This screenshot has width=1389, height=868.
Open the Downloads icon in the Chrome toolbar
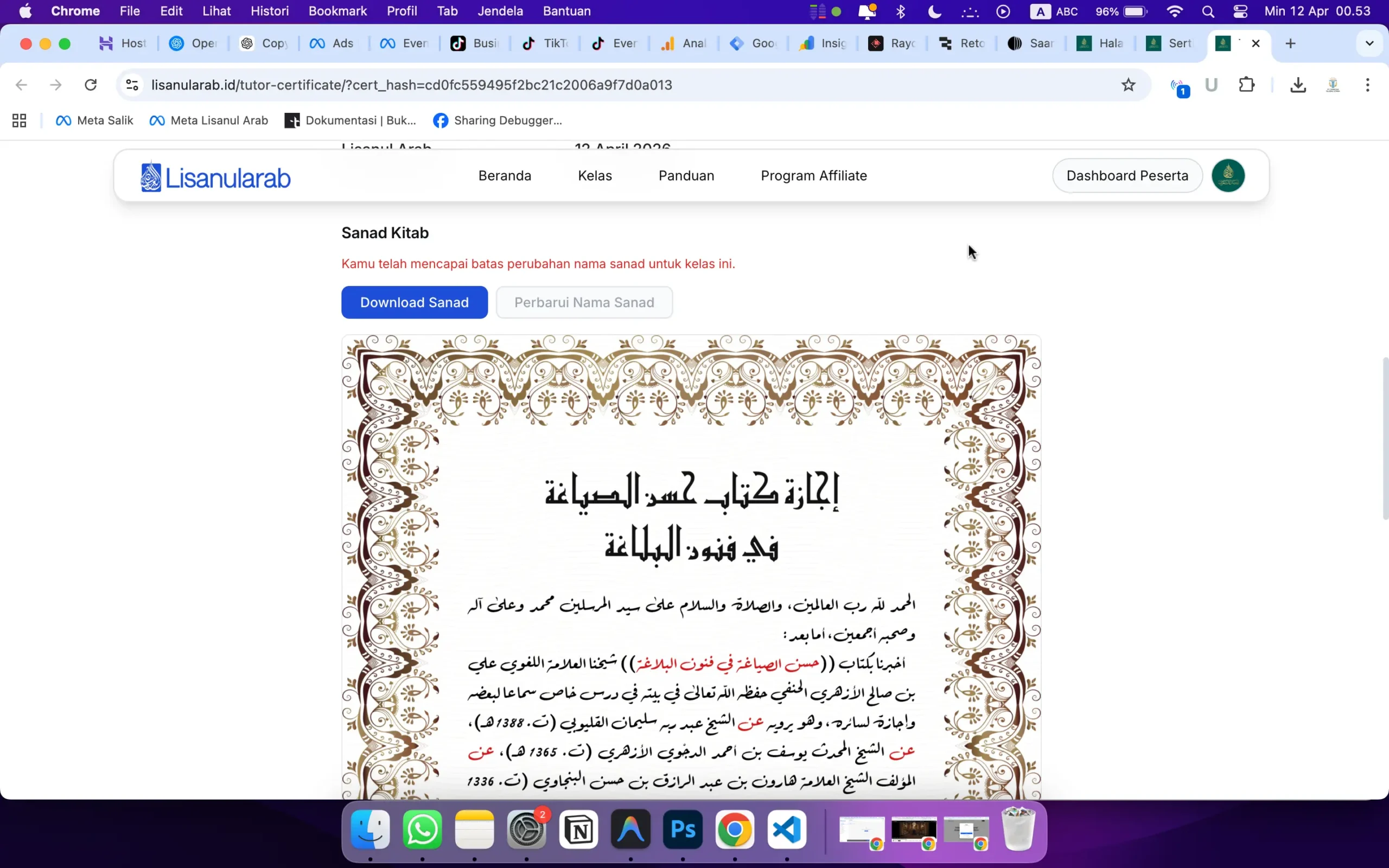(1297, 85)
